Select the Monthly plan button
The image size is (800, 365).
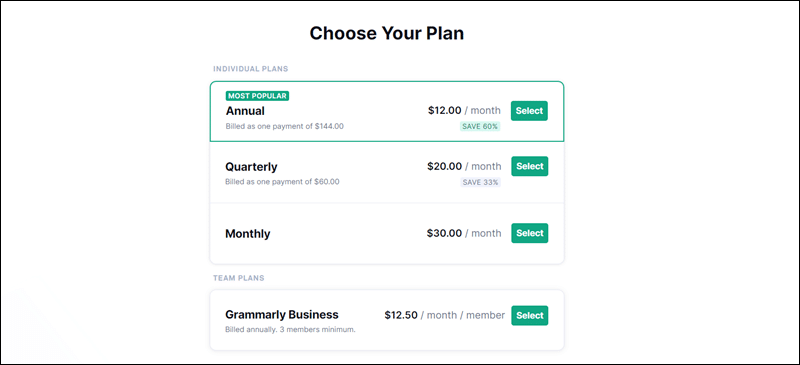530,233
